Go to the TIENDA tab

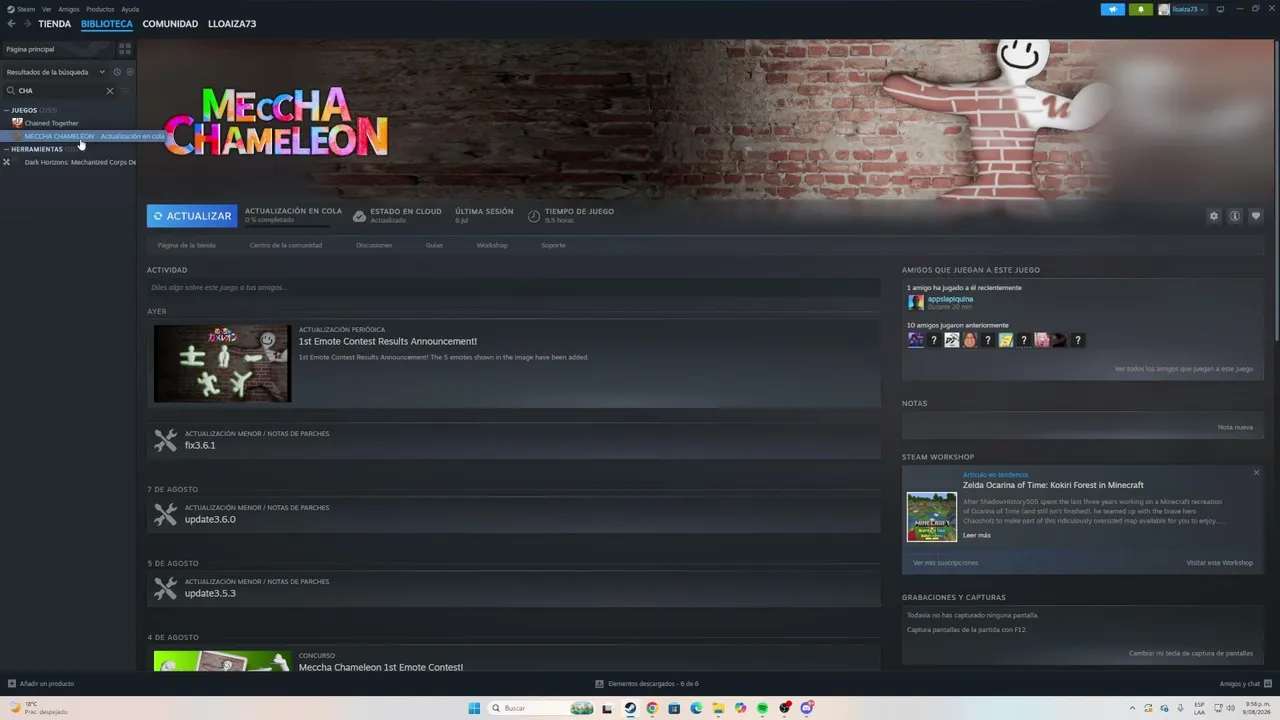coord(55,24)
